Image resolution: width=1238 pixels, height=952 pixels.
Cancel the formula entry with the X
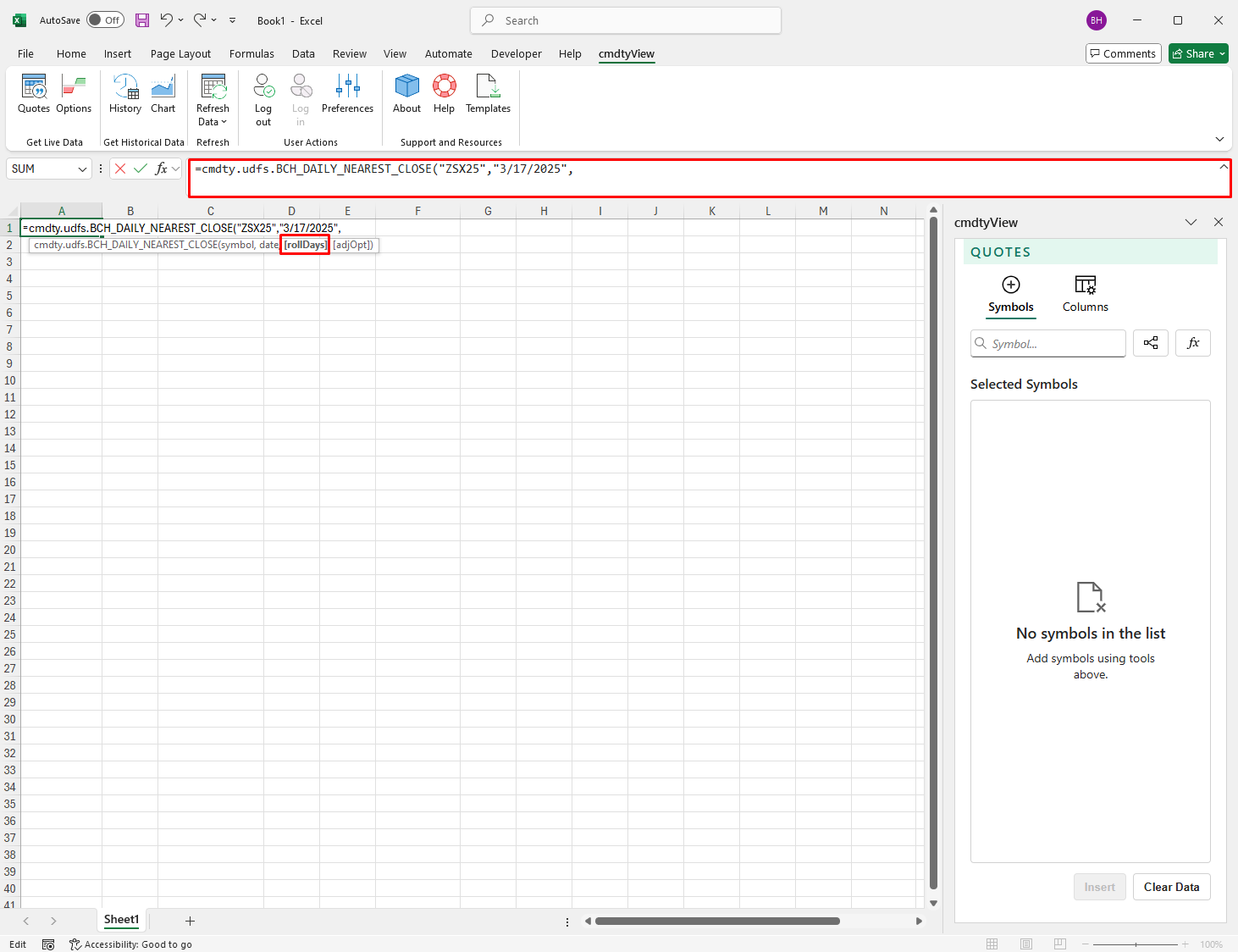[x=120, y=169]
